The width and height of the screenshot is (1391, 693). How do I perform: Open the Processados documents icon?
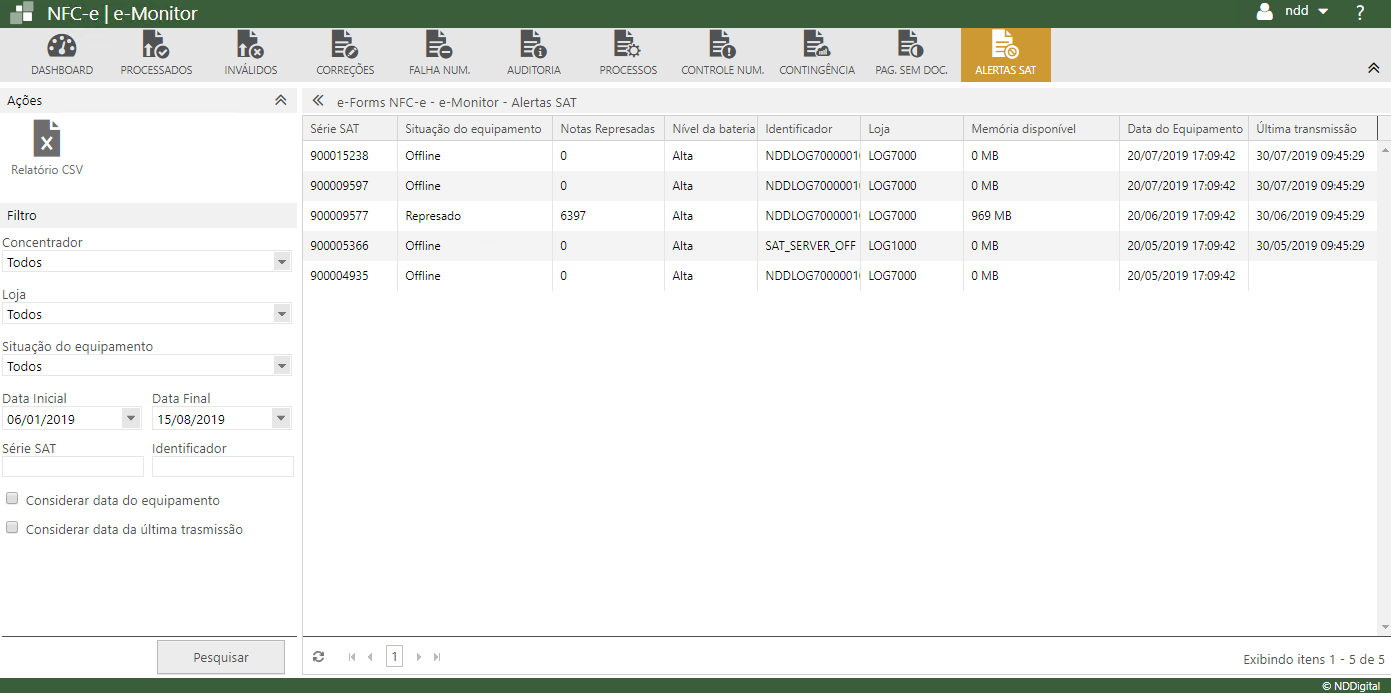156,46
